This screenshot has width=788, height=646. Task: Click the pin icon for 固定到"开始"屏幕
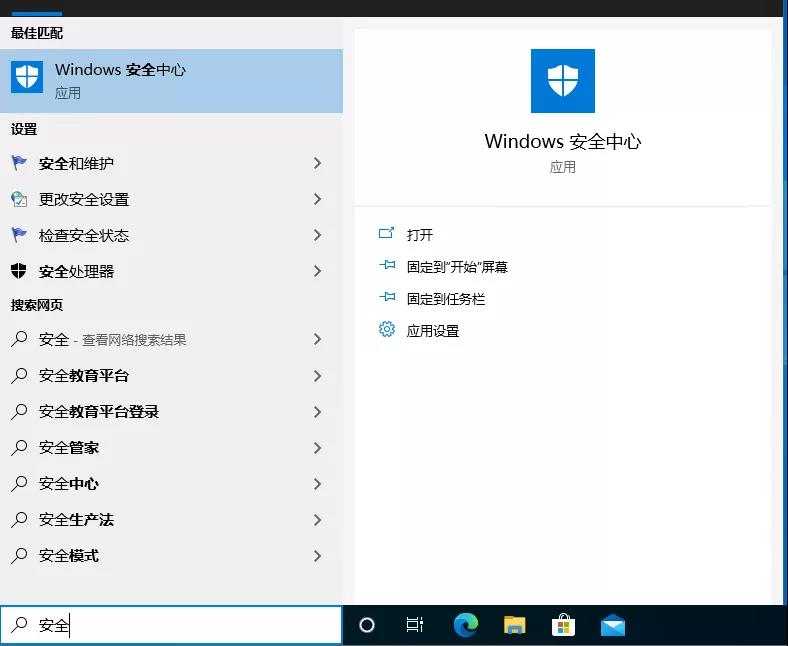(386, 264)
